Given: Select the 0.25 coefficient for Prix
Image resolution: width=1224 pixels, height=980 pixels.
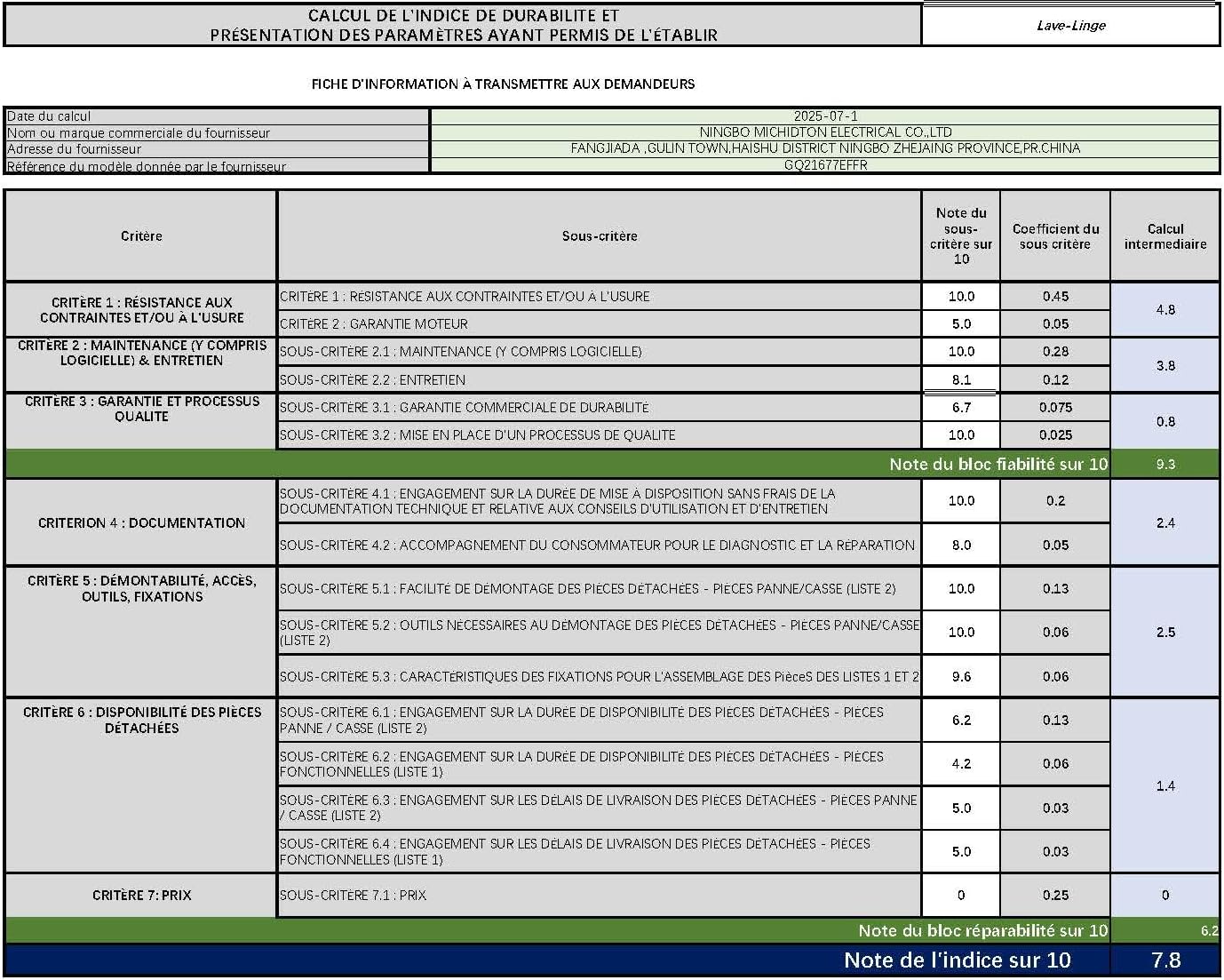Looking at the screenshot, I should (1055, 896).
